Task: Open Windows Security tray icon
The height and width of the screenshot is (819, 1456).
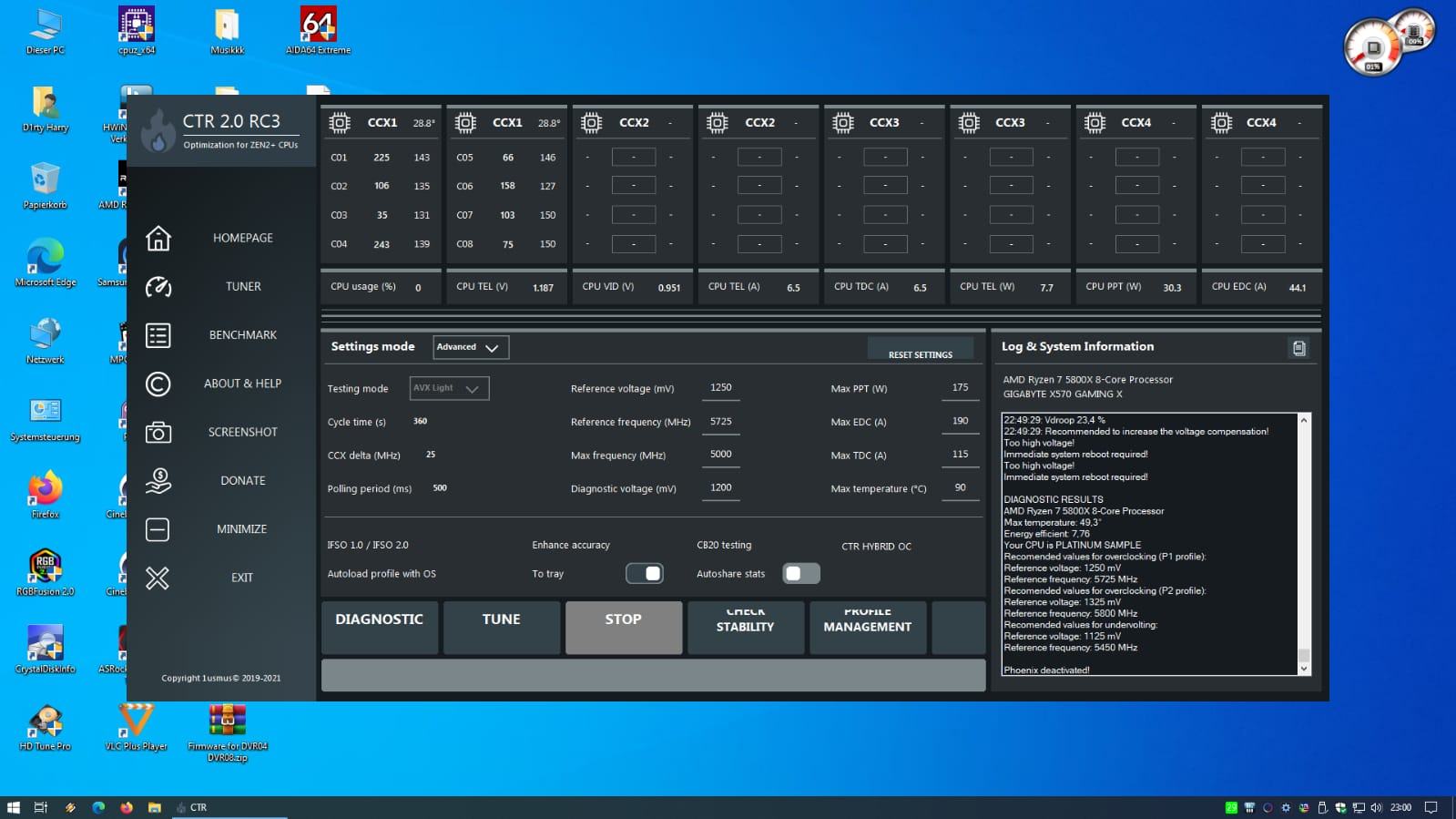Action: pyautogui.click(x=1340, y=807)
